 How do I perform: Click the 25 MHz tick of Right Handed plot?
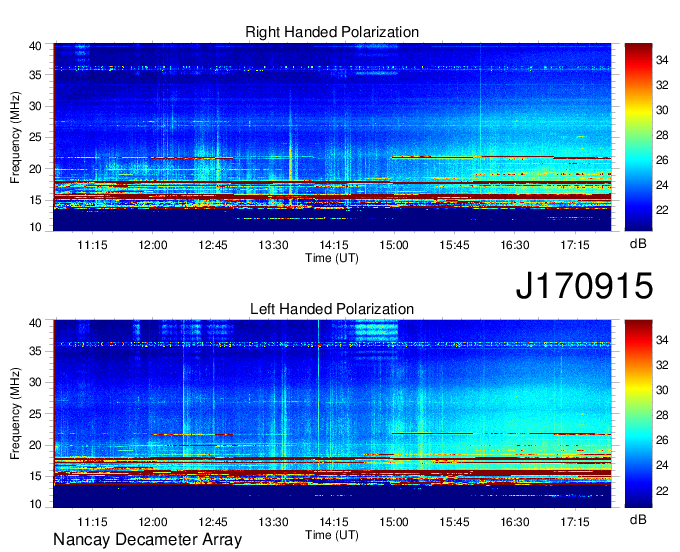tap(36, 137)
